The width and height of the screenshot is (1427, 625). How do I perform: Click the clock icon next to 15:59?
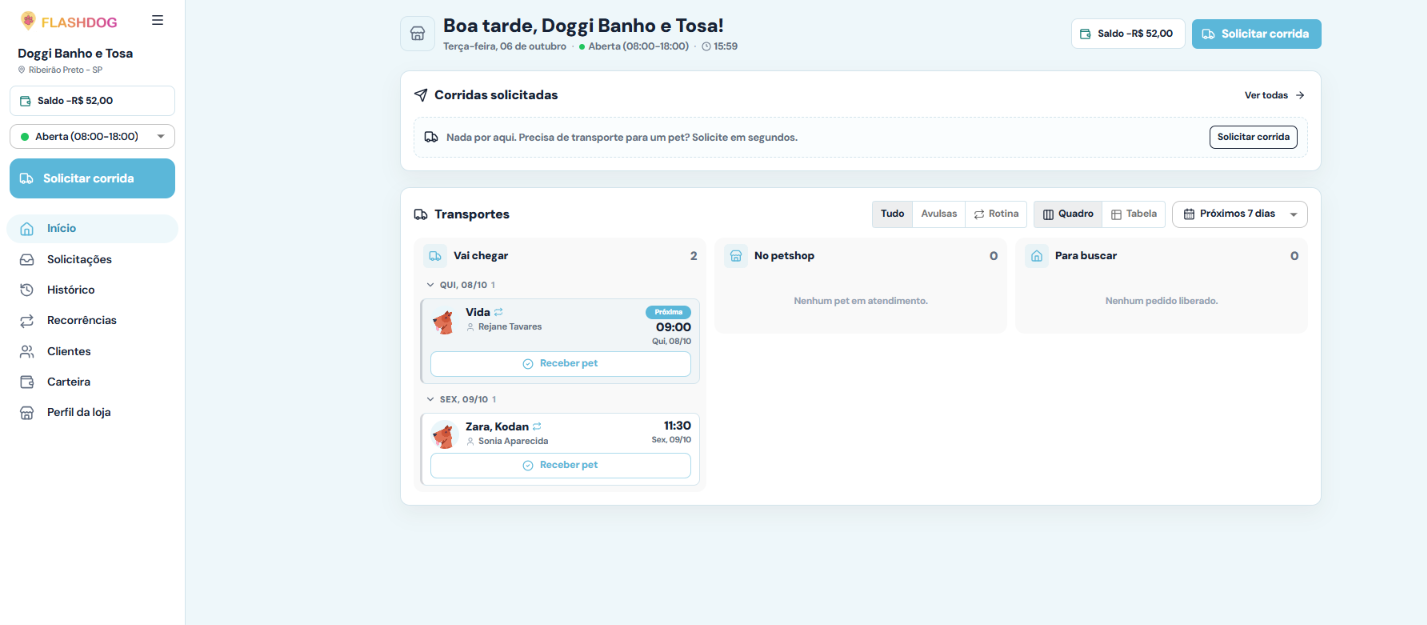707,46
